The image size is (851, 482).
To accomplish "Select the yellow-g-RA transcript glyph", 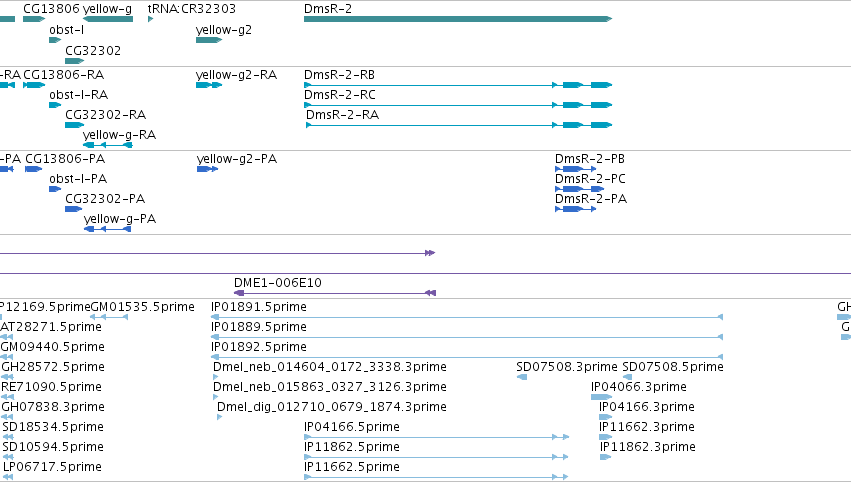I will coord(108,145).
